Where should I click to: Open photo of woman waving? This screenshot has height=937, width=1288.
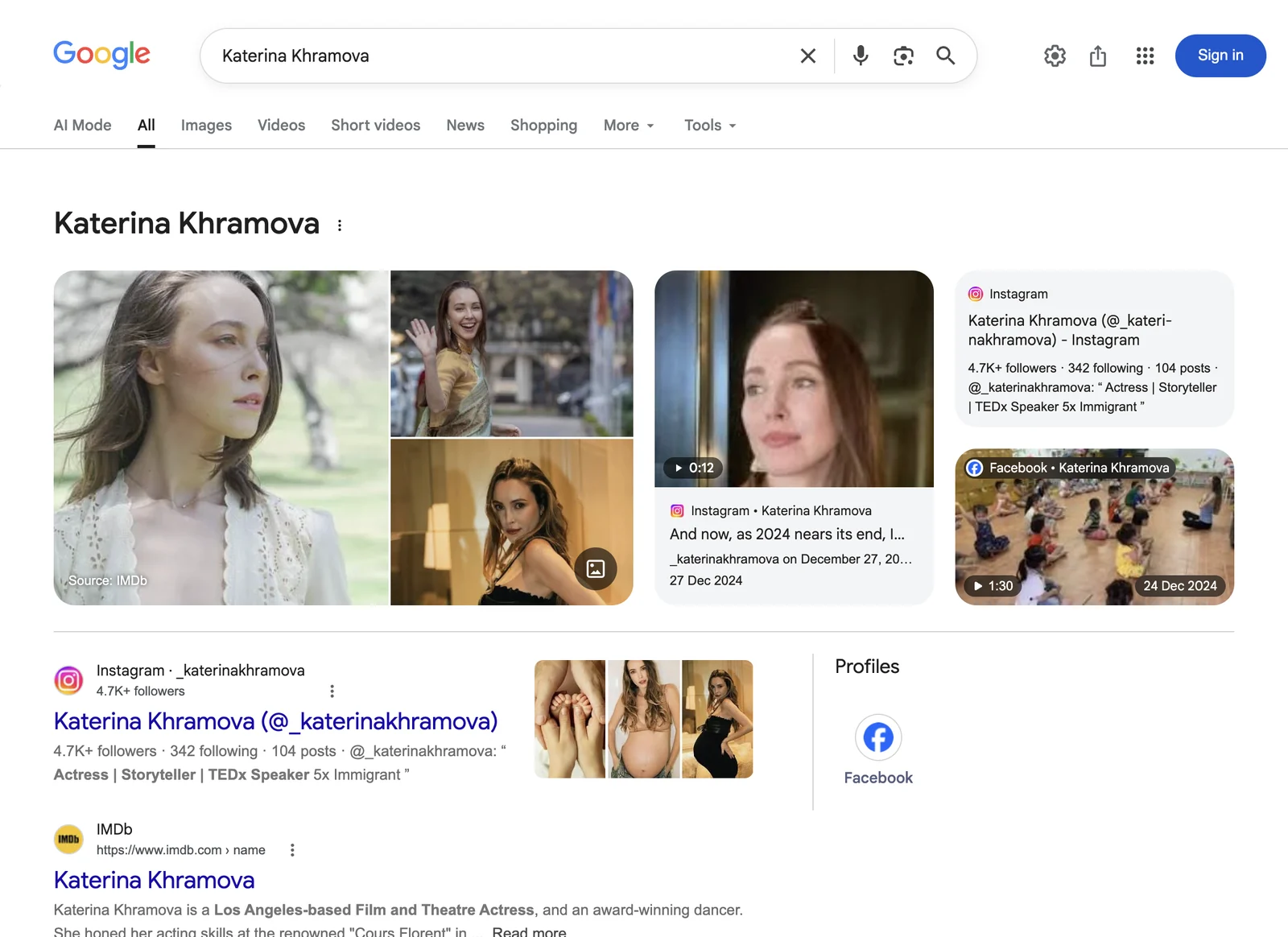click(511, 353)
